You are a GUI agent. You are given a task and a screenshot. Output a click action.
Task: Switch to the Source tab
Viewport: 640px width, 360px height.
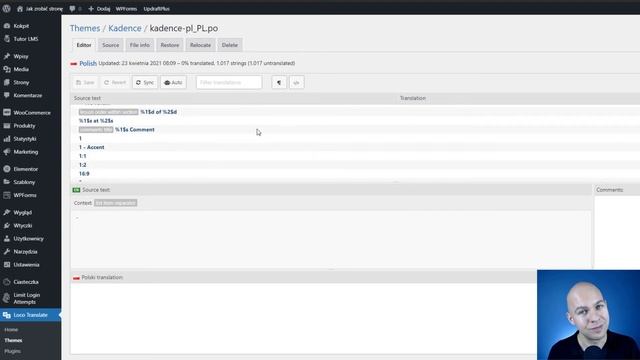click(x=111, y=45)
